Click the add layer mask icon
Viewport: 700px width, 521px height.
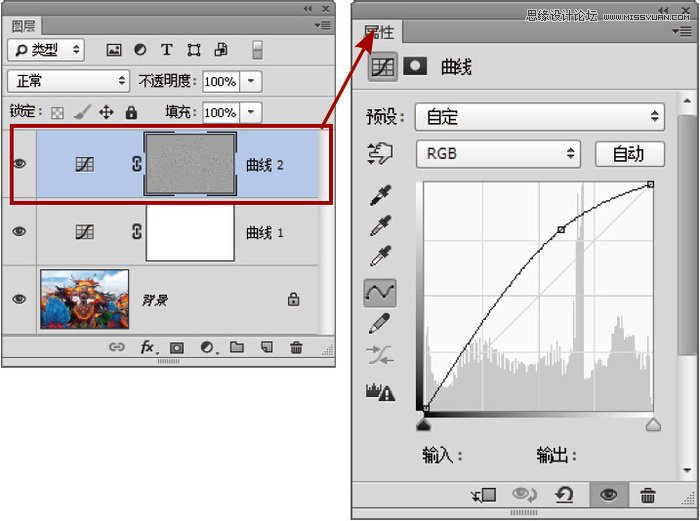[177, 348]
